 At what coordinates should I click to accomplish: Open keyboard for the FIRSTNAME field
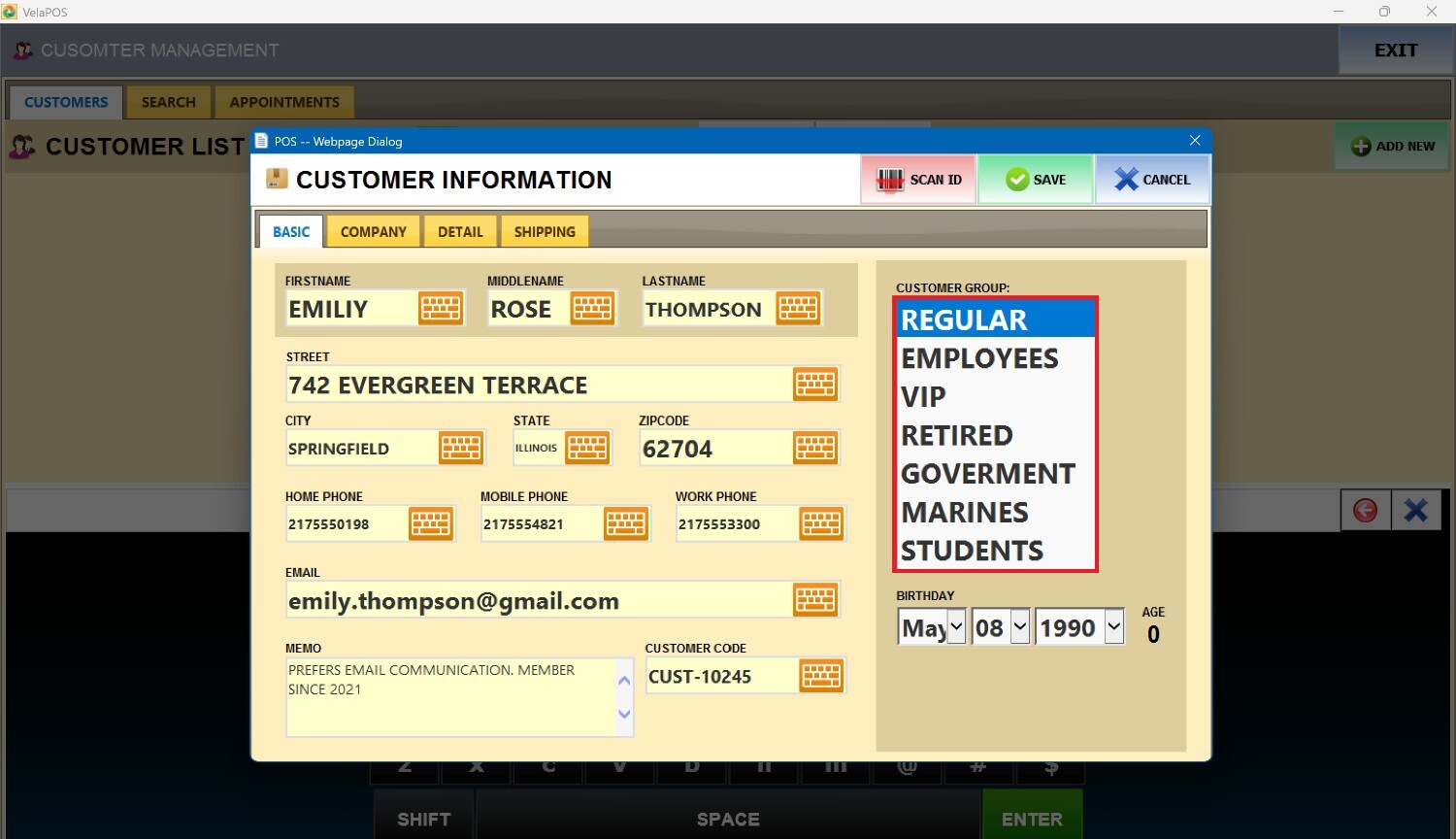pos(441,309)
